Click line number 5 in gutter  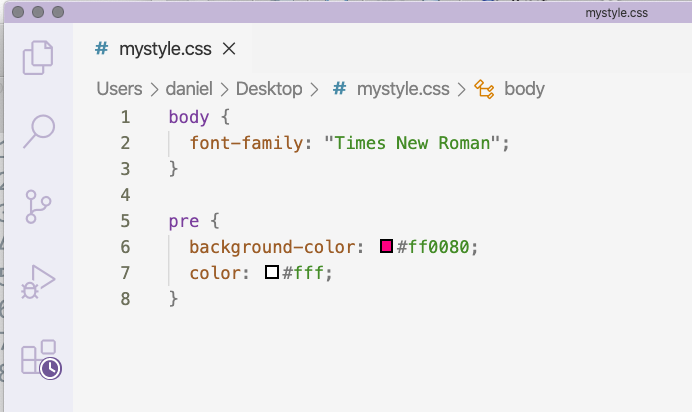[125, 221]
